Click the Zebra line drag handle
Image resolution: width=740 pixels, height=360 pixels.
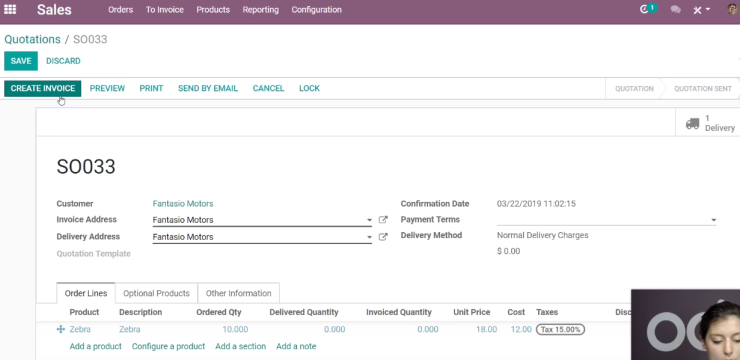pyautogui.click(x=60, y=329)
